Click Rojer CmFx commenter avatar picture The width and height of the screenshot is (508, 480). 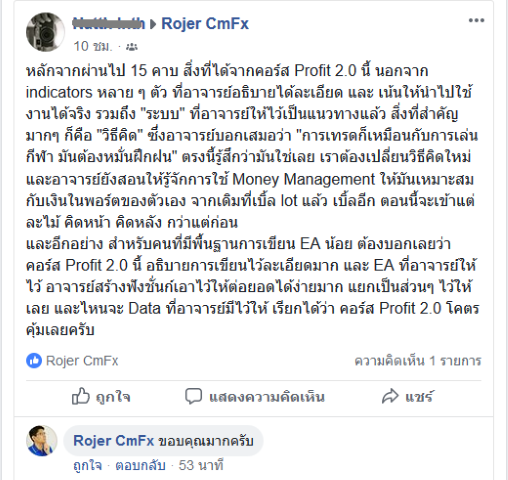(x=42, y=441)
